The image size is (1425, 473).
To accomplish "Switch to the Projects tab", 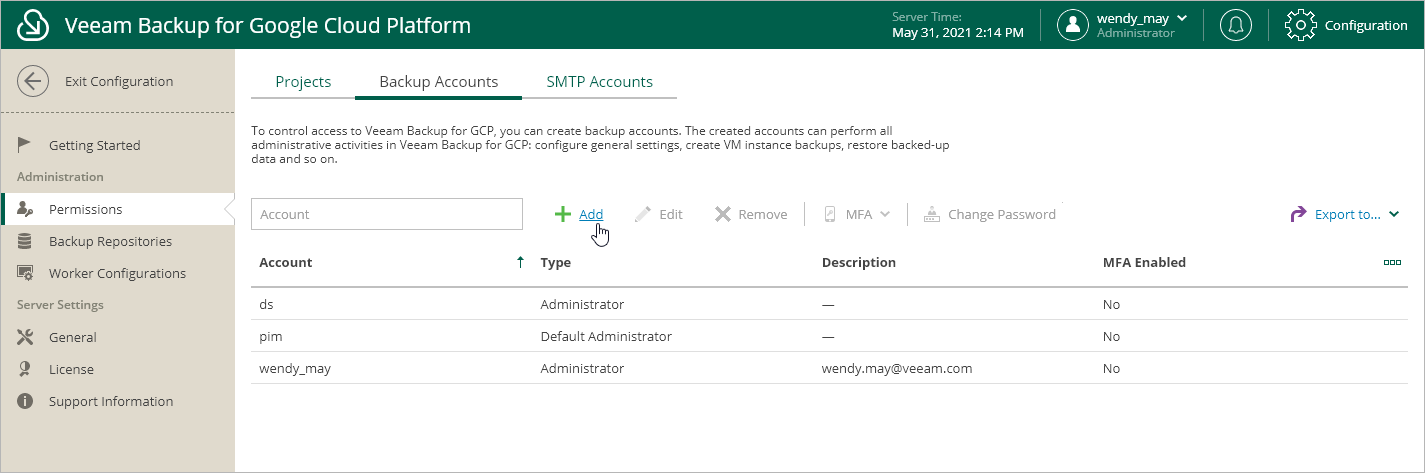I will (303, 82).
